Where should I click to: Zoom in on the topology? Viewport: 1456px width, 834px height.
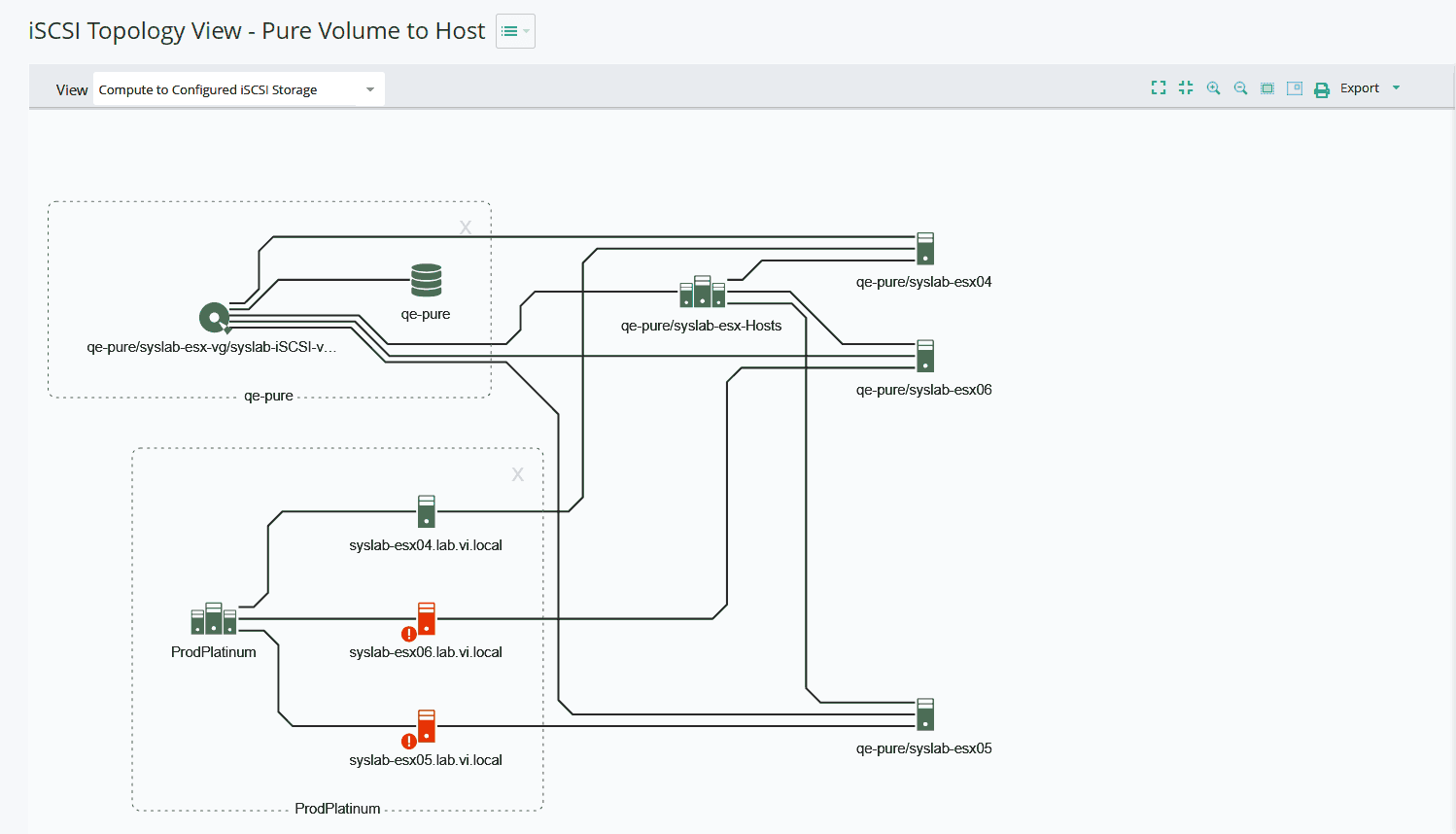tap(1213, 87)
